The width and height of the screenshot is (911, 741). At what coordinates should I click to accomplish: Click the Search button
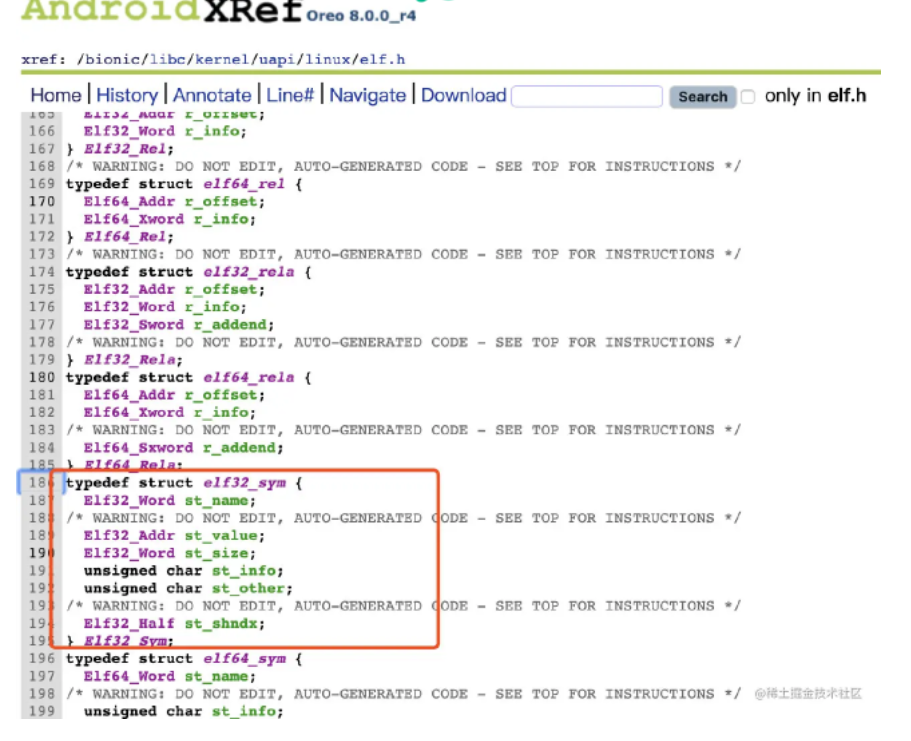click(703, 97)
